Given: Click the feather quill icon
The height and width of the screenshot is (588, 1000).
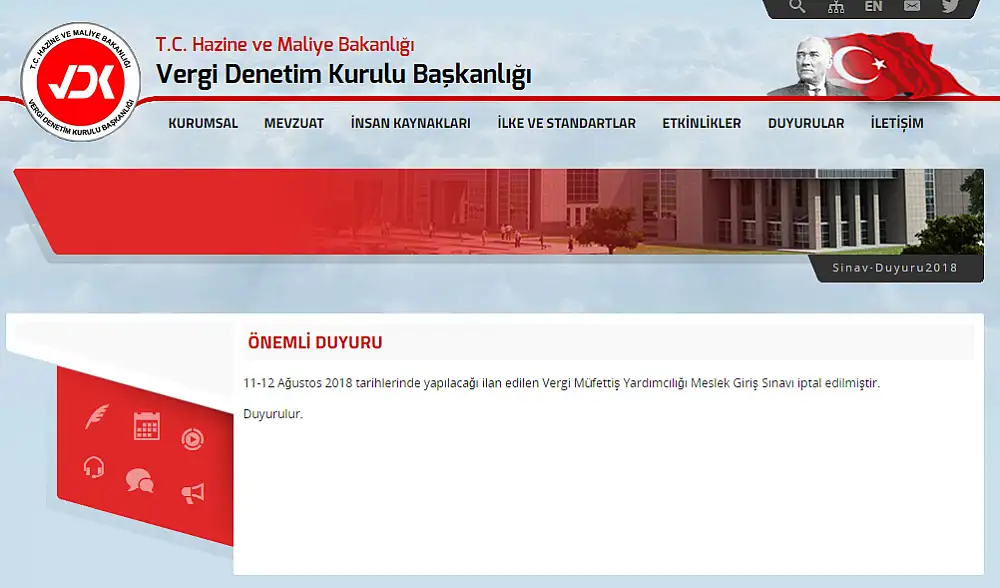Looking at the screenshot, I should tap(97, 416).
